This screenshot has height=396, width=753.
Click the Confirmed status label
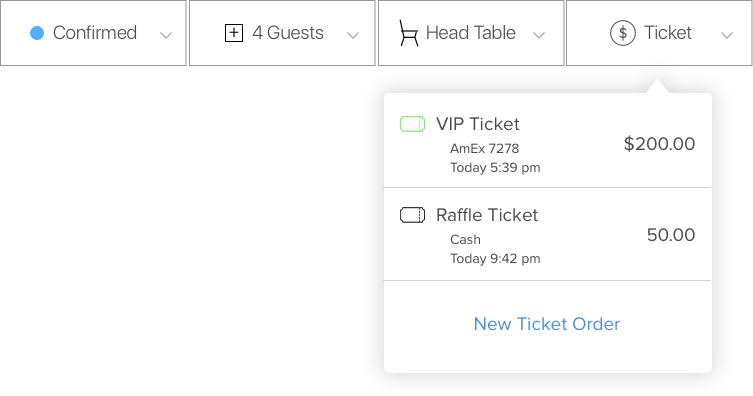(95, 33)
